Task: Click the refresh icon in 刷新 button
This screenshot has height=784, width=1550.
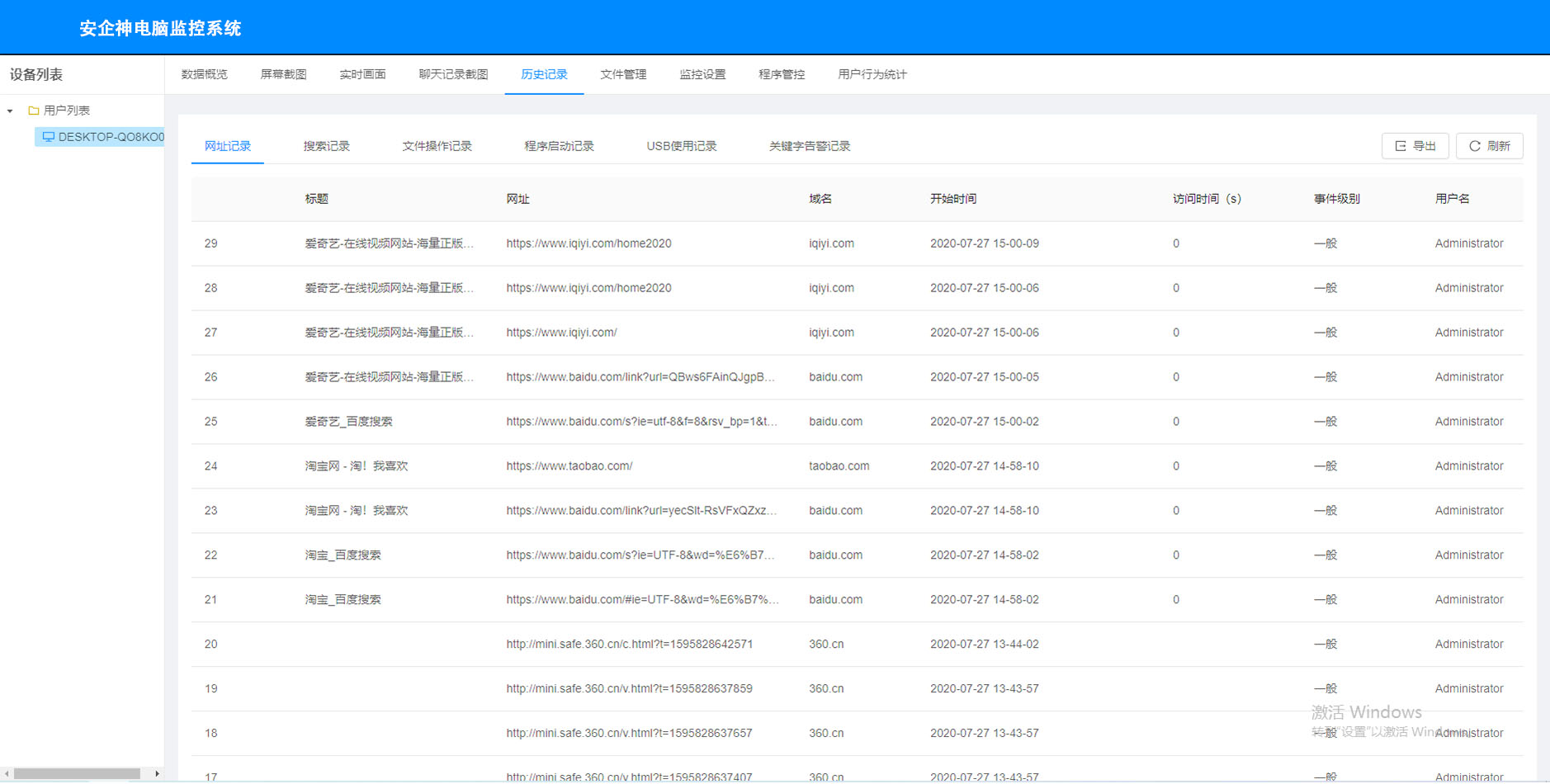Action: 1474,146
